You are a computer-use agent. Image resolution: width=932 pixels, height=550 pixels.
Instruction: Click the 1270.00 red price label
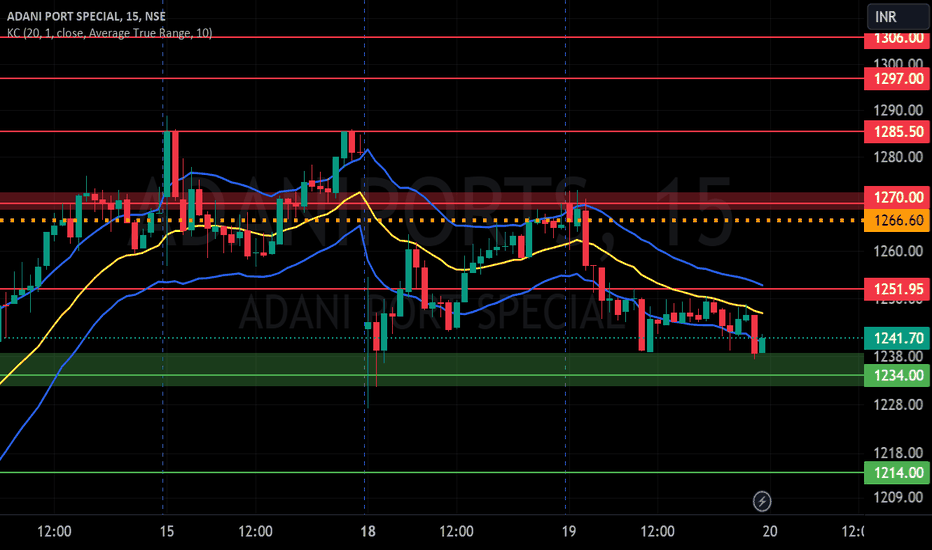896,197
